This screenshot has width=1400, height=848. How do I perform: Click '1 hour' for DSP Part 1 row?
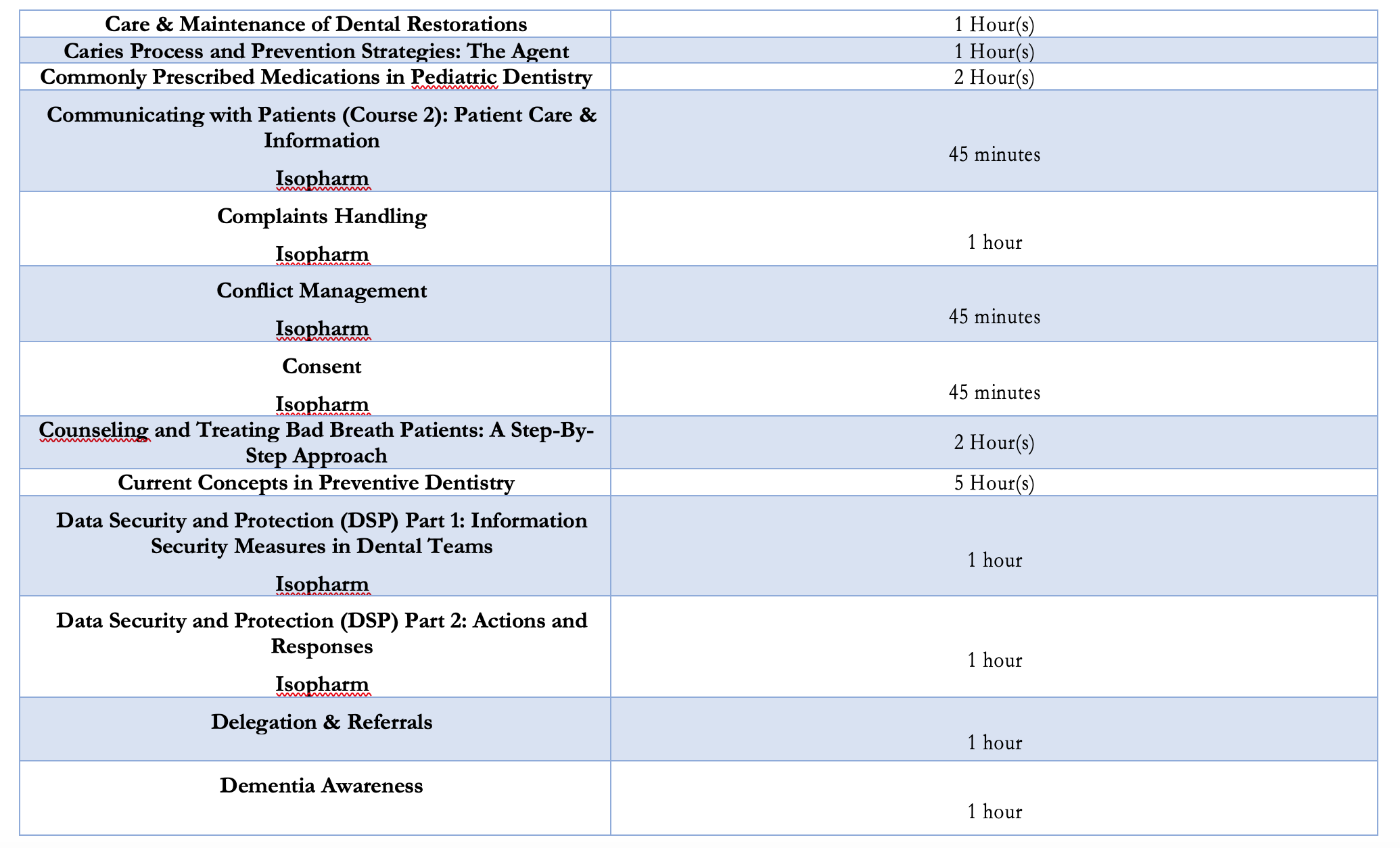(x=994, y=561)
